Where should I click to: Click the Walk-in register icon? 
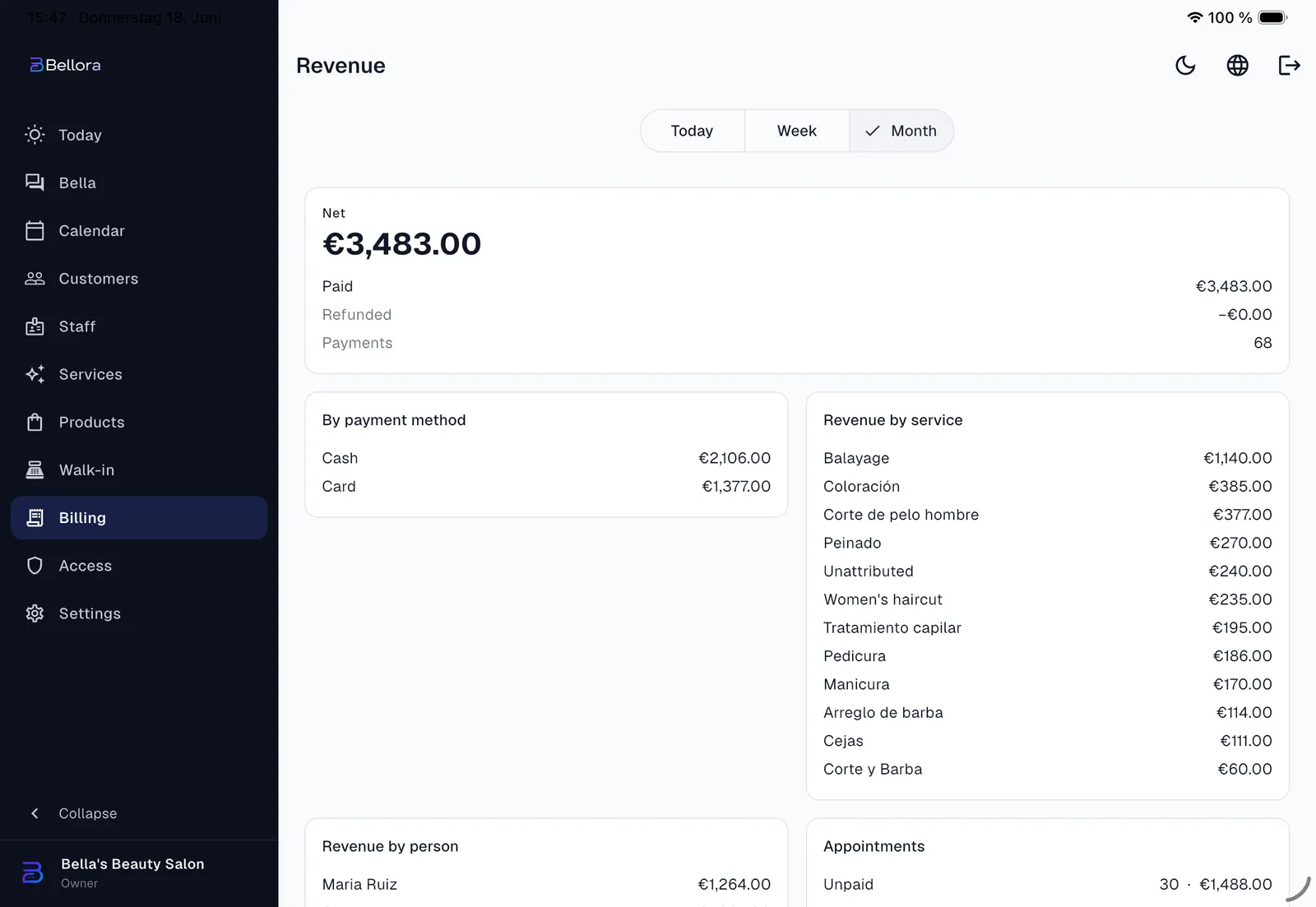click(35, 470)
